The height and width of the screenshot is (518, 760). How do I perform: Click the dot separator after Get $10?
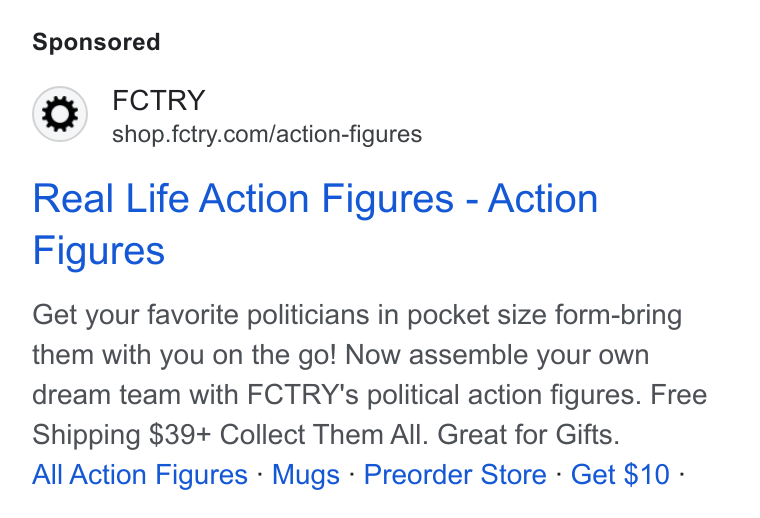[x=681, y=474]
